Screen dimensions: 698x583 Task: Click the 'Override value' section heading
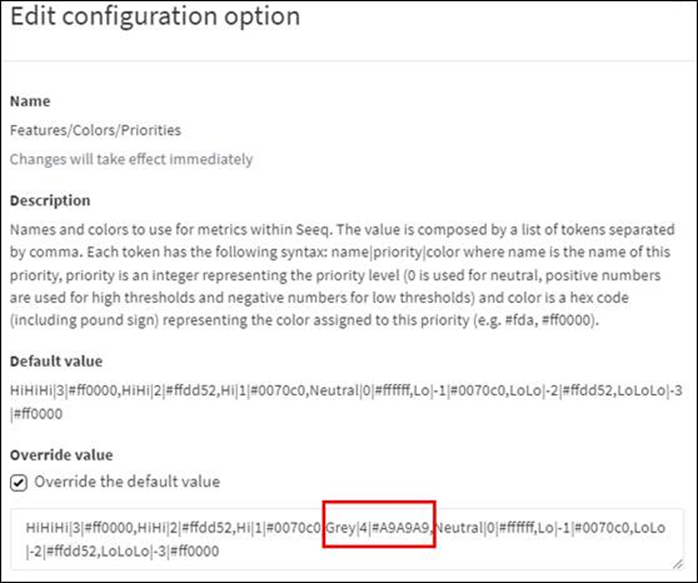[x=60, y=455]
